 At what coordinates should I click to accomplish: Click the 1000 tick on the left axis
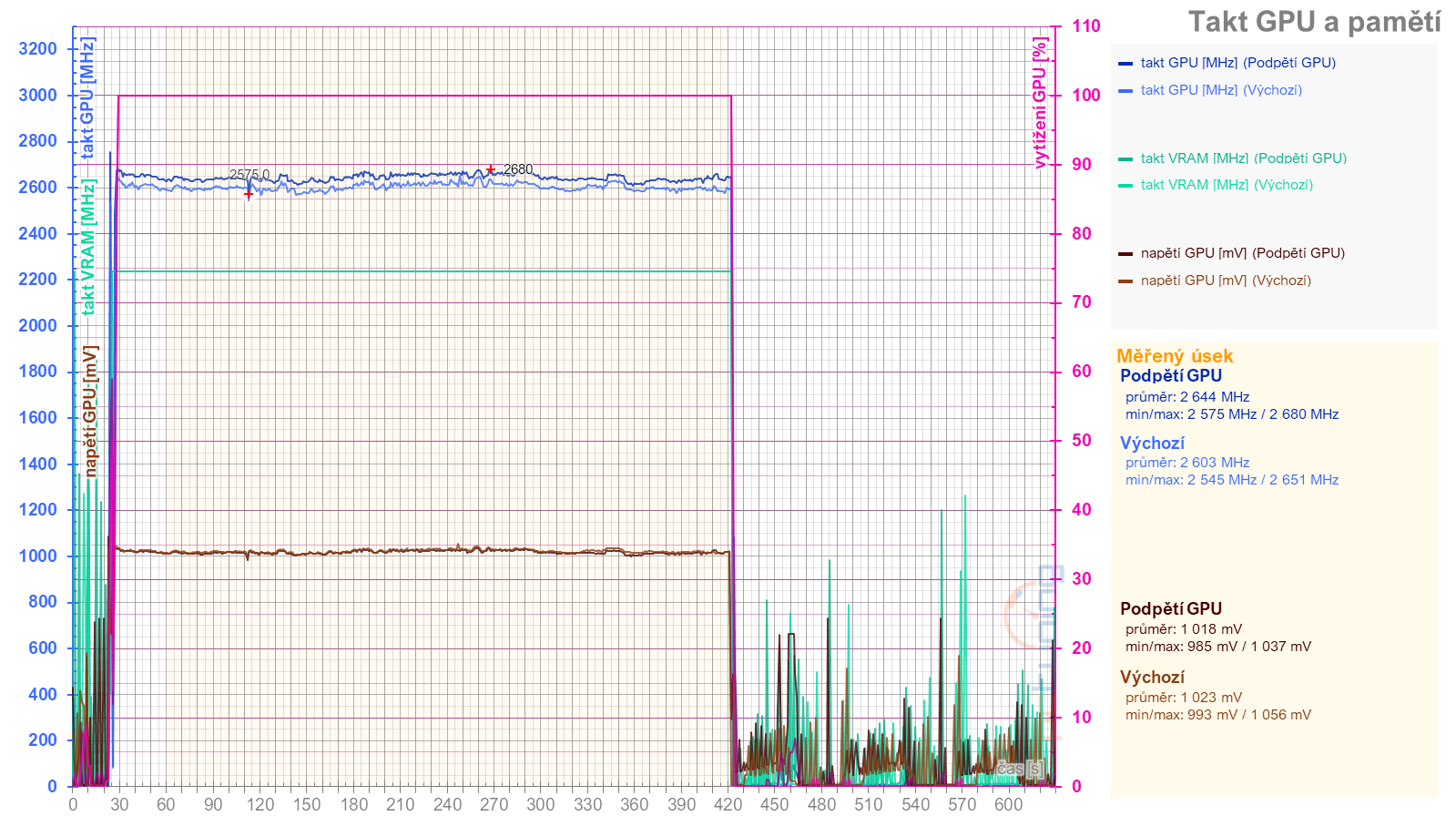[x=37, y=556]
